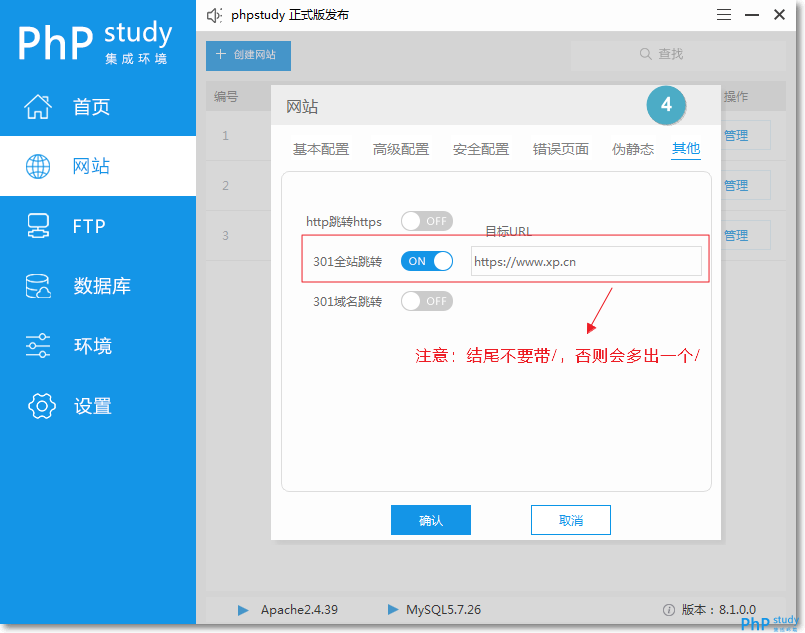Open 设置 in sidebar
Screen dimensions: 805x633
click(98, 406)
